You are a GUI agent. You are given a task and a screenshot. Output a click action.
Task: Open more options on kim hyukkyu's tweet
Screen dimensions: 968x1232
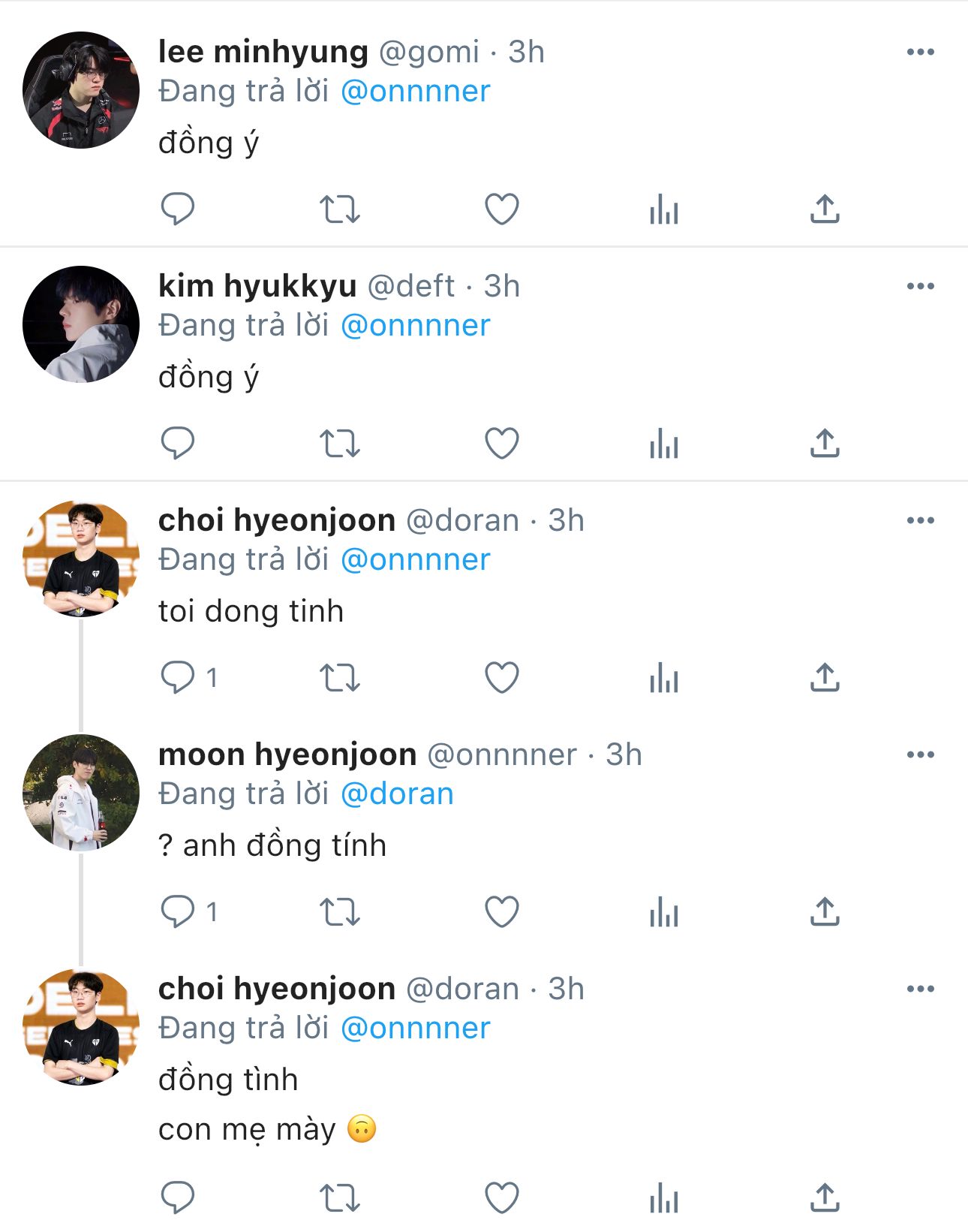click(920, 286)
